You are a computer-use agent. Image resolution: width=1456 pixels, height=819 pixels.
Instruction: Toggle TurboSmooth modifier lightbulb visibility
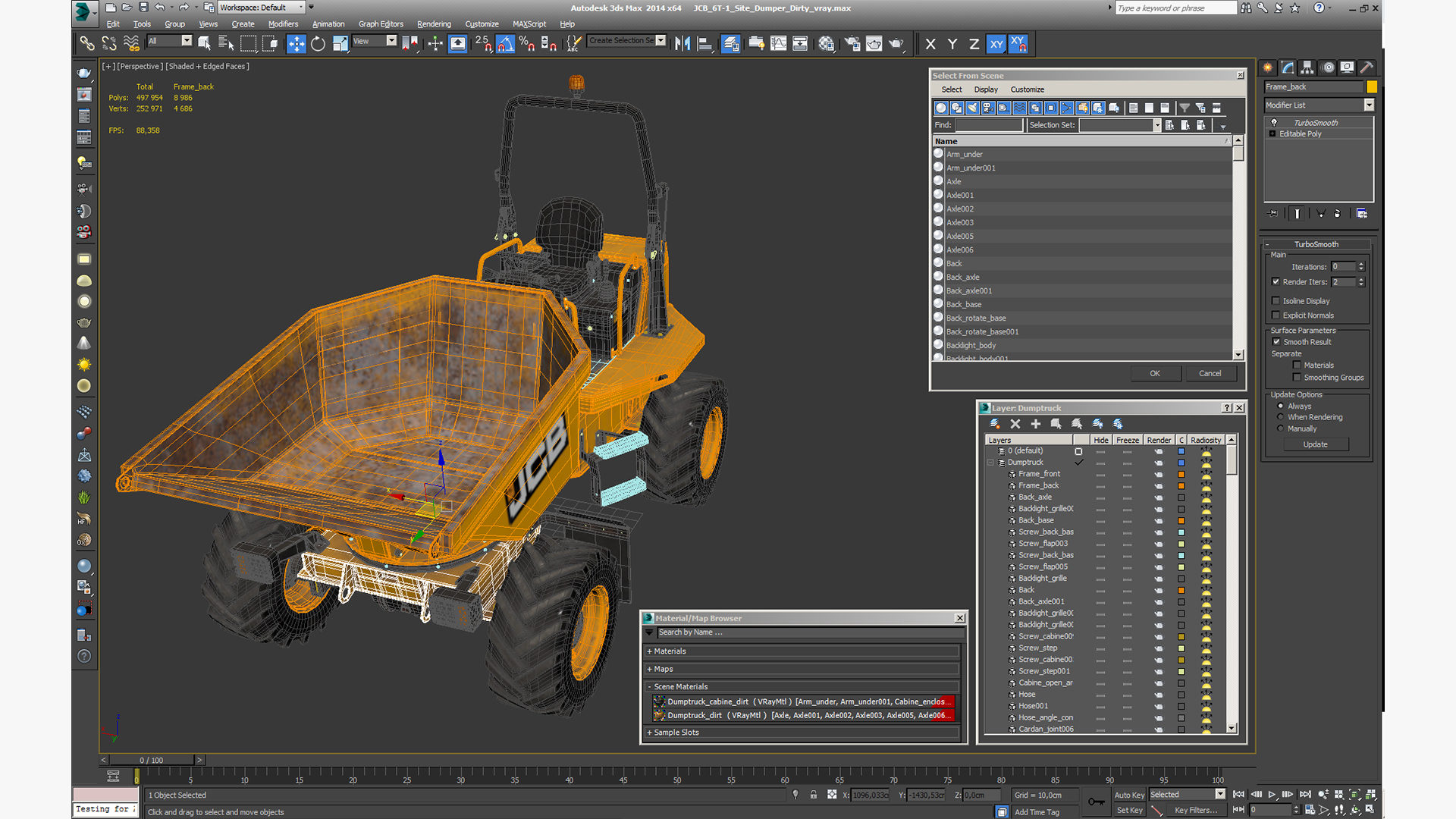pos(1274,123)
